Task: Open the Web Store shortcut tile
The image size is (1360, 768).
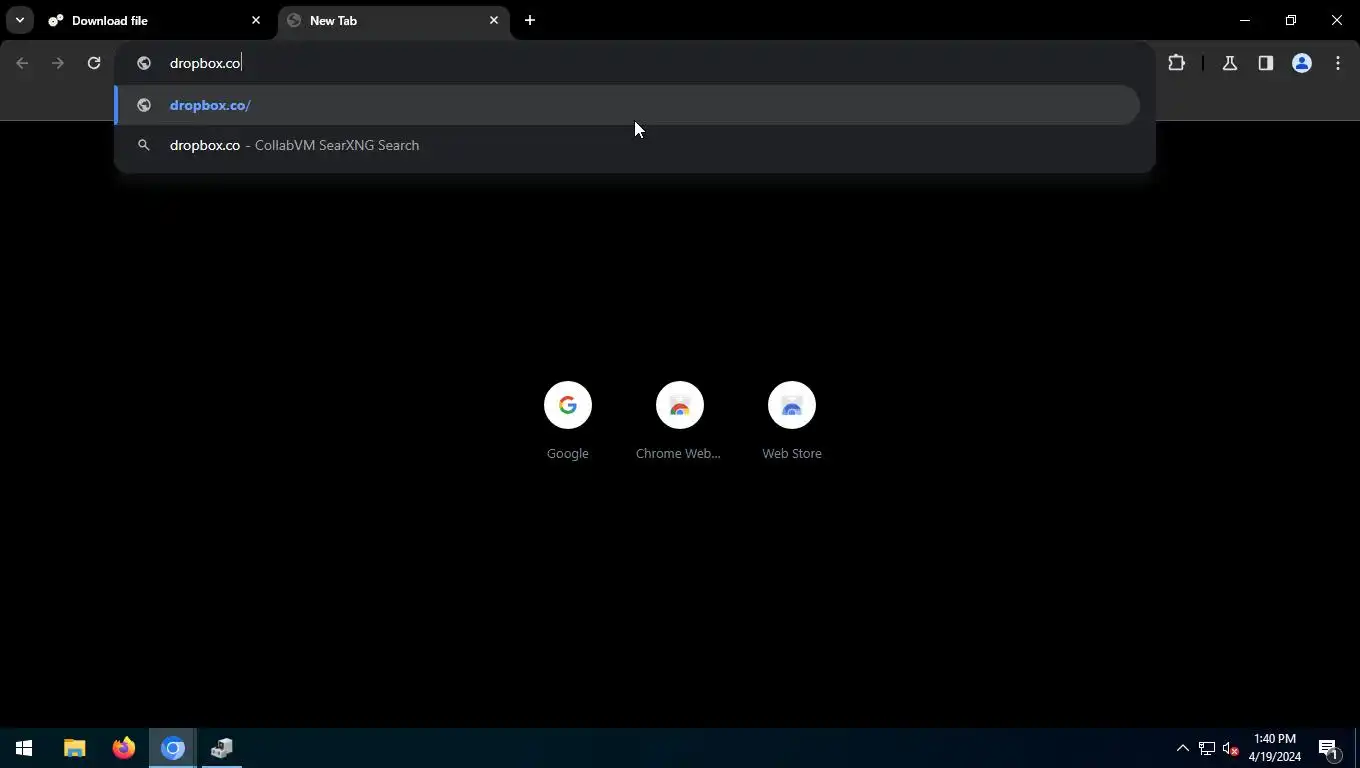Action: click(792, 420)
